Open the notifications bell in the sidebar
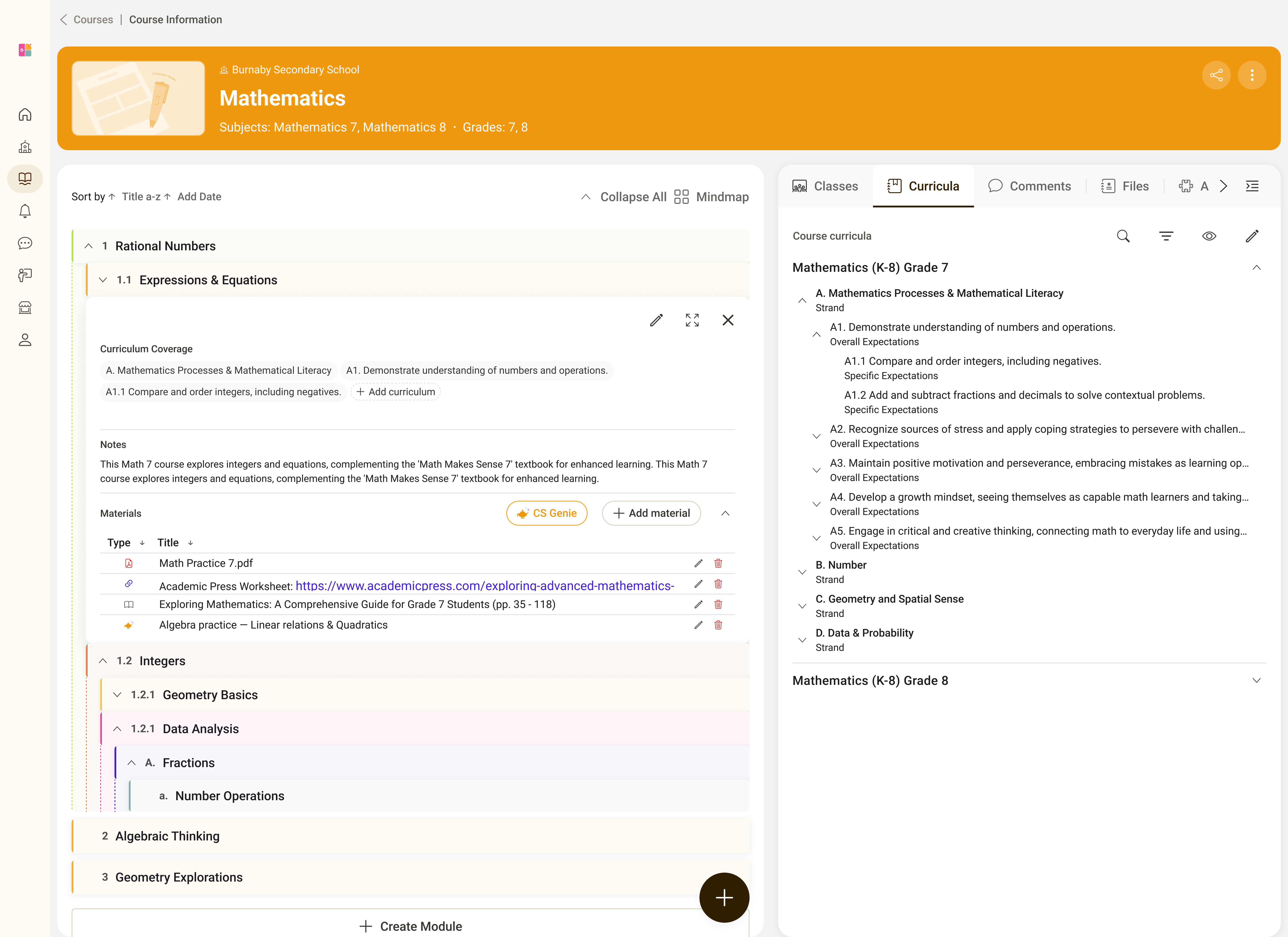Screen dimensions: 1288x937 click(25, 211)
